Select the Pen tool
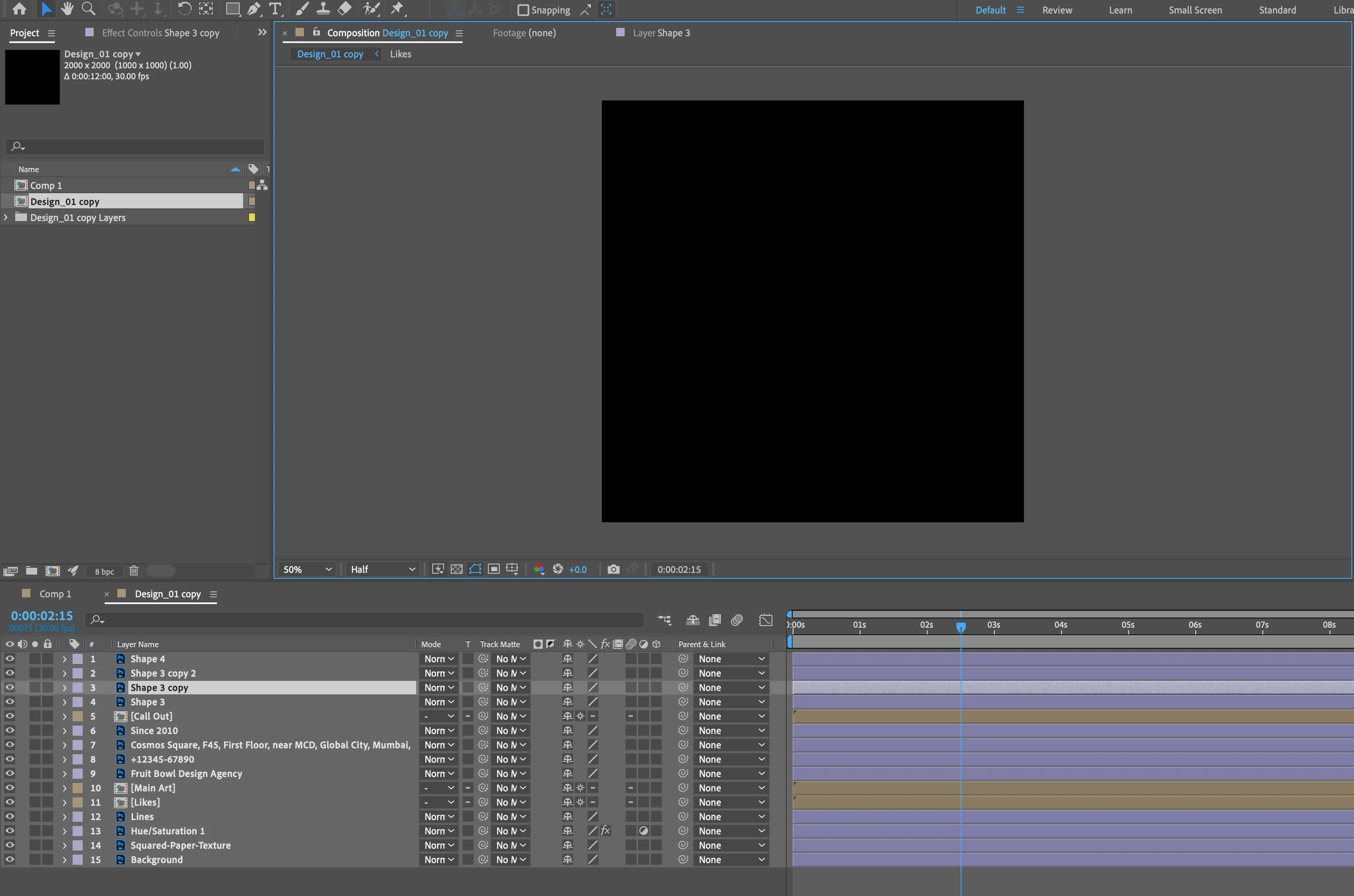This screenshot has height=896, width=1354. 254,8
